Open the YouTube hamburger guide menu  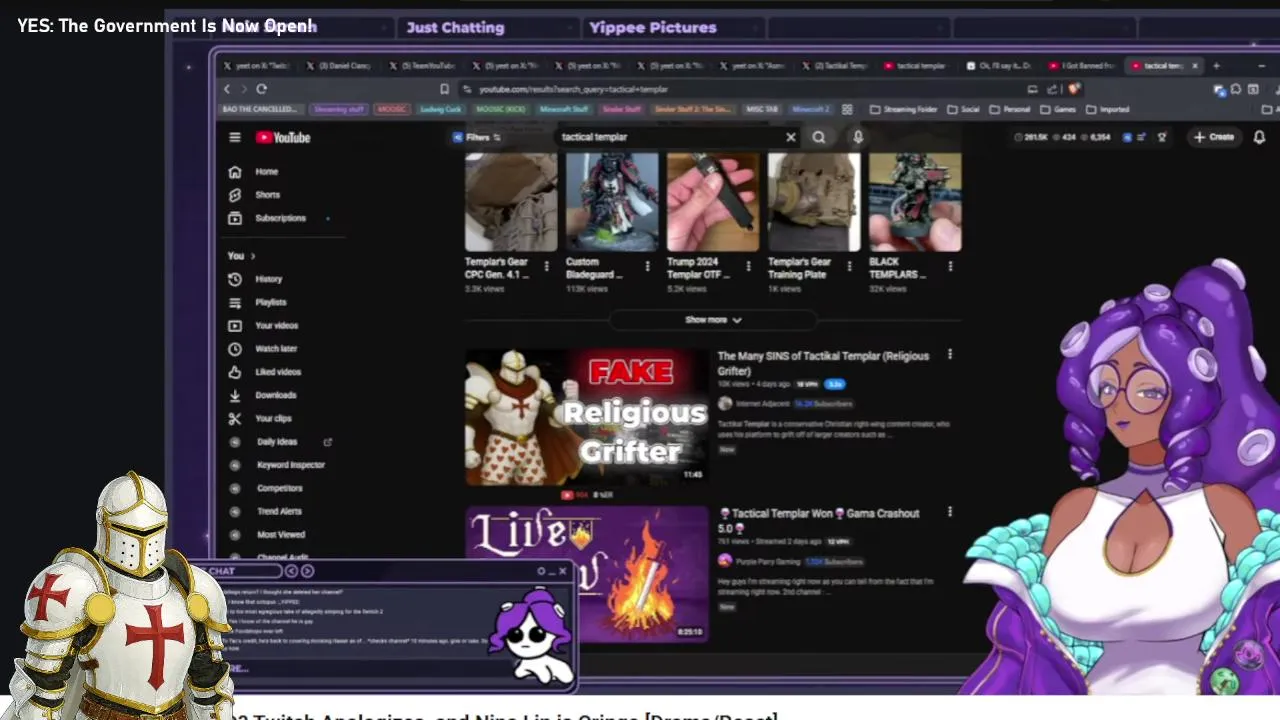point(235,138)
